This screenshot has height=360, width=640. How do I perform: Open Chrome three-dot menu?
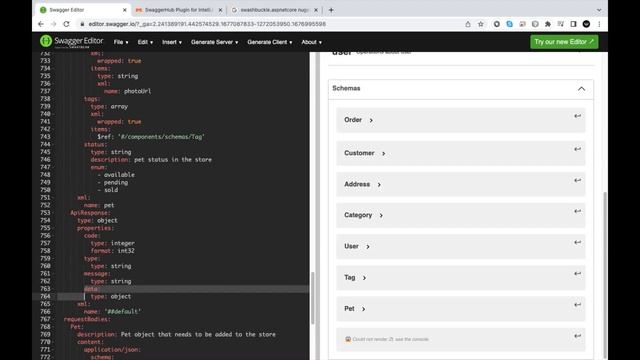click(599, 24)
